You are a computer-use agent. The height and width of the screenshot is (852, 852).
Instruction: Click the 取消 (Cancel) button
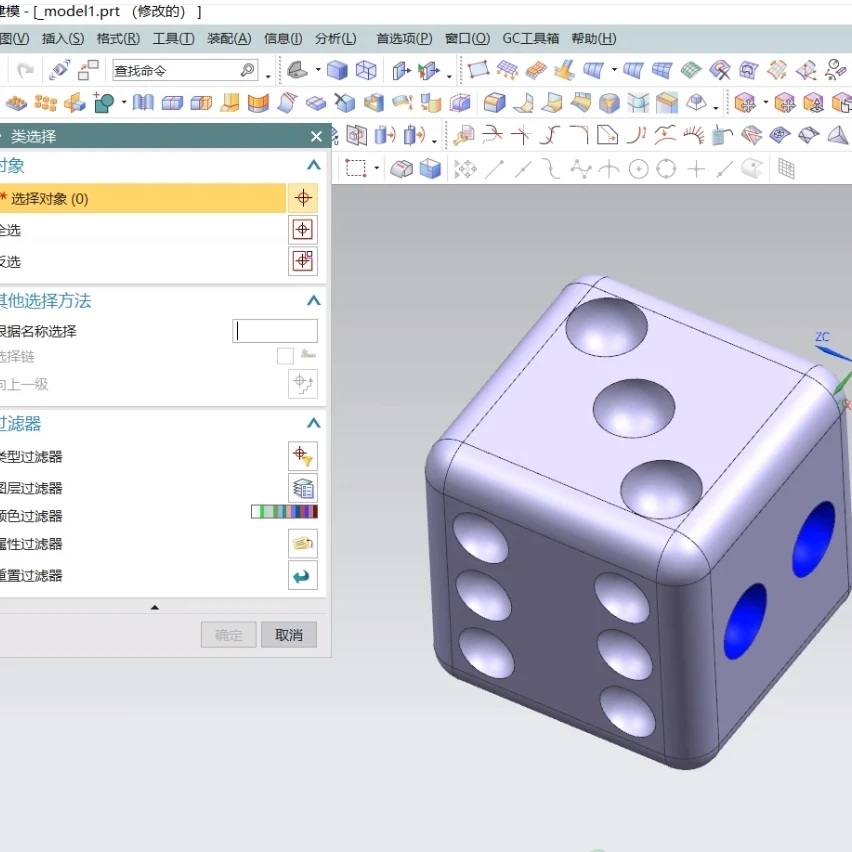click(289, 635)
